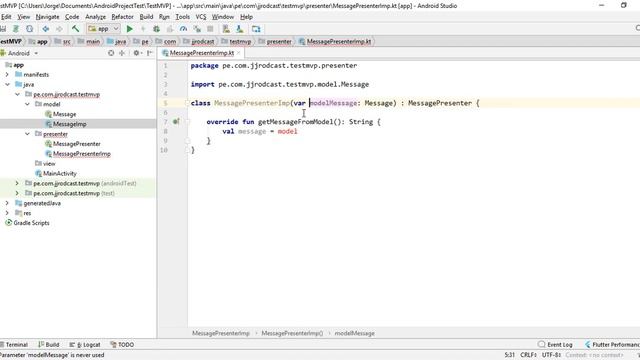The width and height of the screenshot is (640, 360).
Task: Run the app with green play icon
Action: pyautogui.click(x=130, y=29)
